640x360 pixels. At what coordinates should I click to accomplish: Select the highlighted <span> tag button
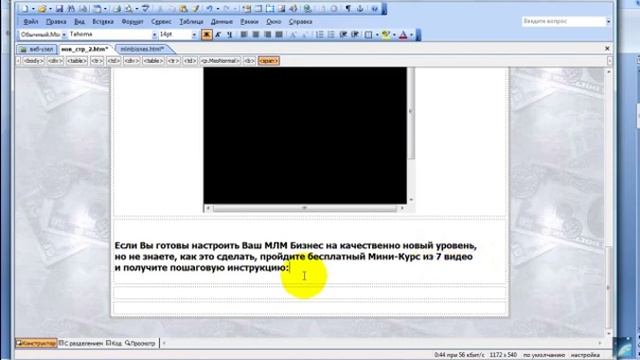pyautogui.click(x=269, y=61)
